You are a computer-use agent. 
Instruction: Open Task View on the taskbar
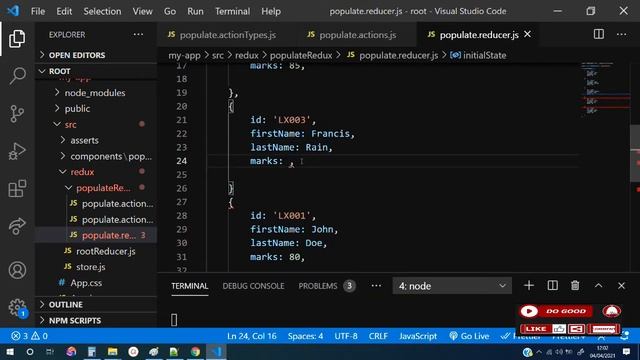[50, 351]
